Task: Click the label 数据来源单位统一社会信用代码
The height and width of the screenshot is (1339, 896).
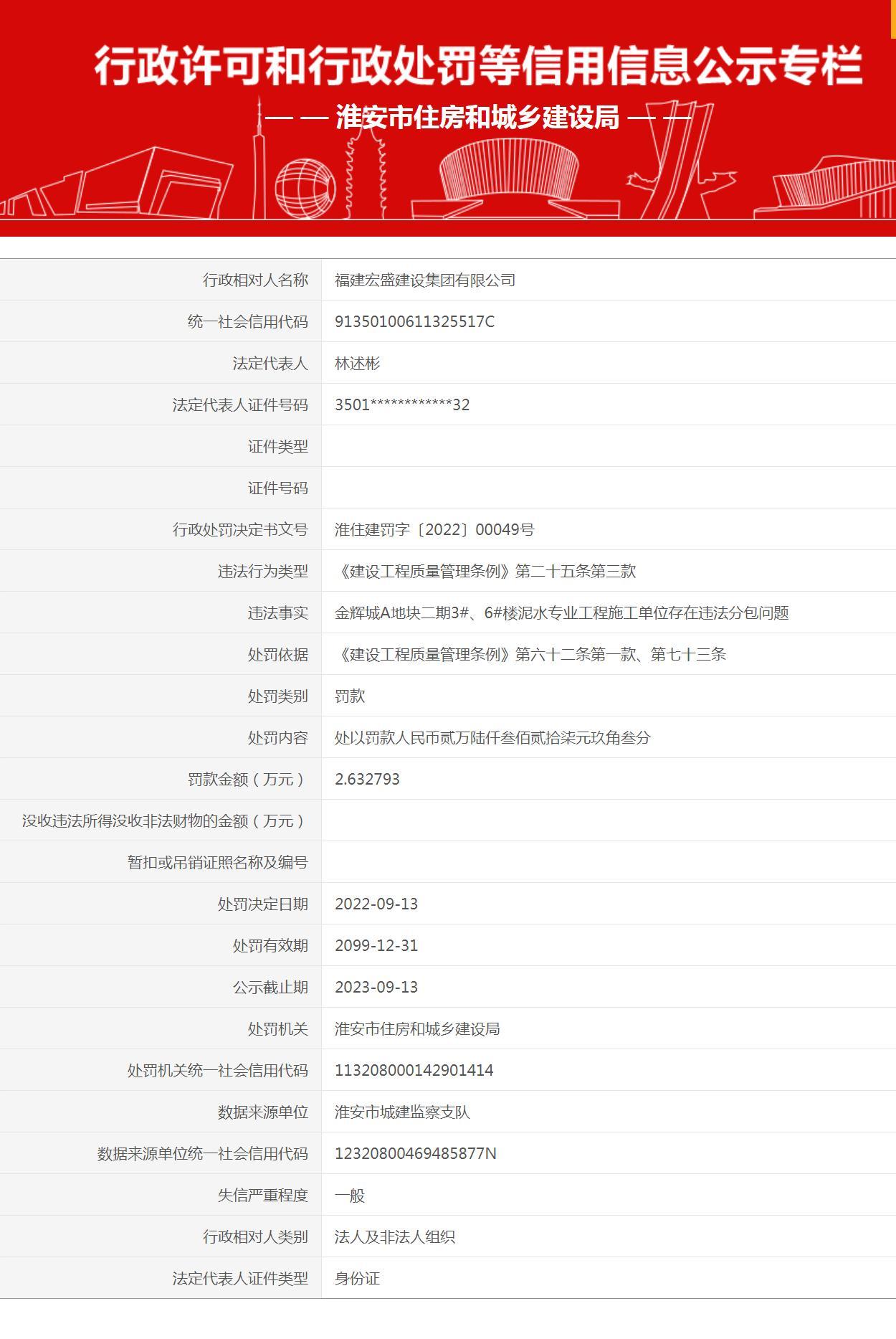Action: (203, 1153)
